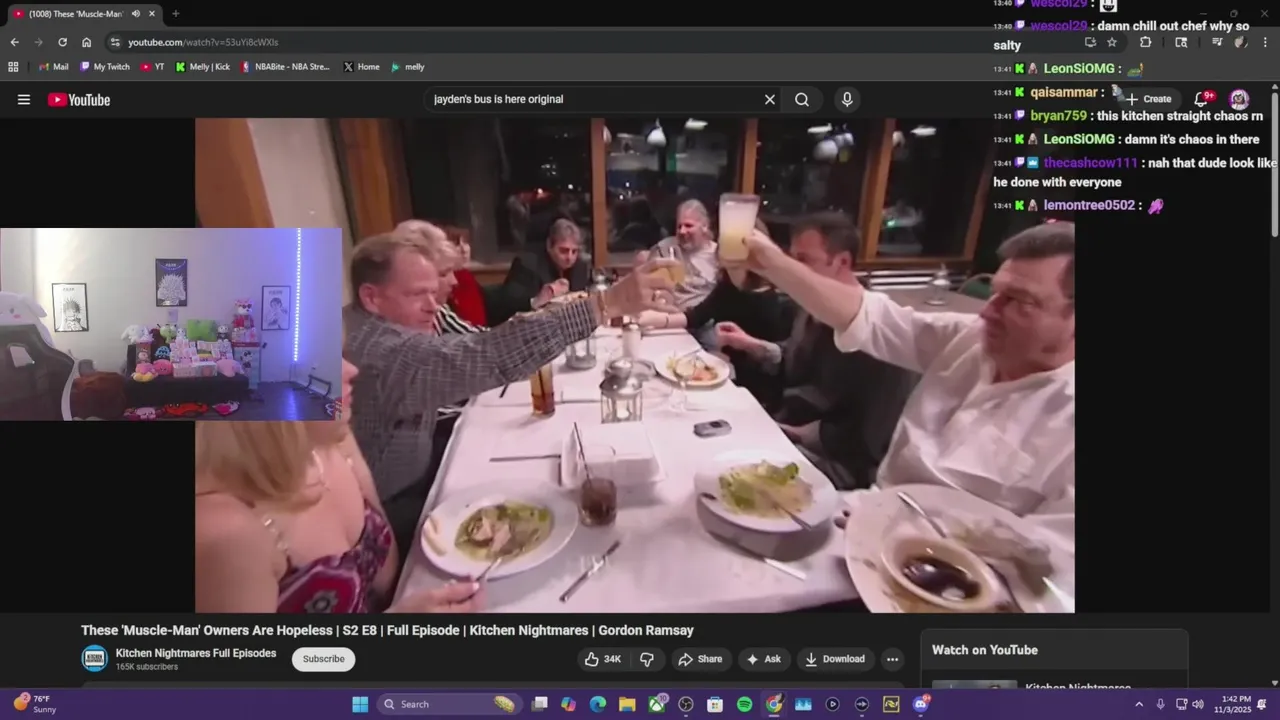This screenshot has height=720, width=1280.
Task: Open Chrome three-dot menu
Action: [1265, 42]
